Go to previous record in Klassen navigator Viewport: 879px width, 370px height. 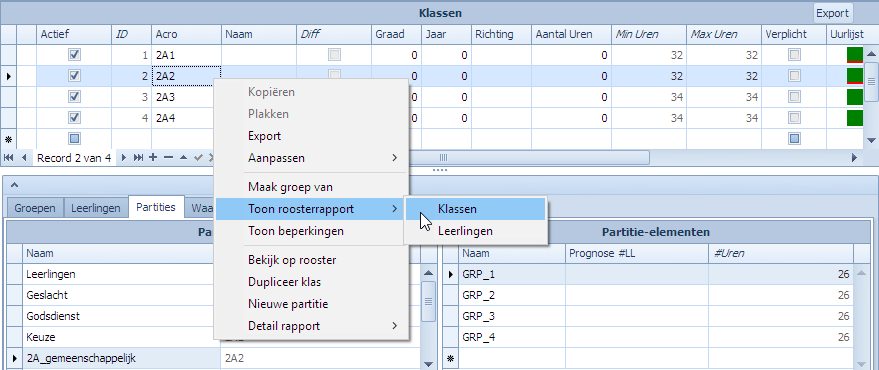point(24,158)
